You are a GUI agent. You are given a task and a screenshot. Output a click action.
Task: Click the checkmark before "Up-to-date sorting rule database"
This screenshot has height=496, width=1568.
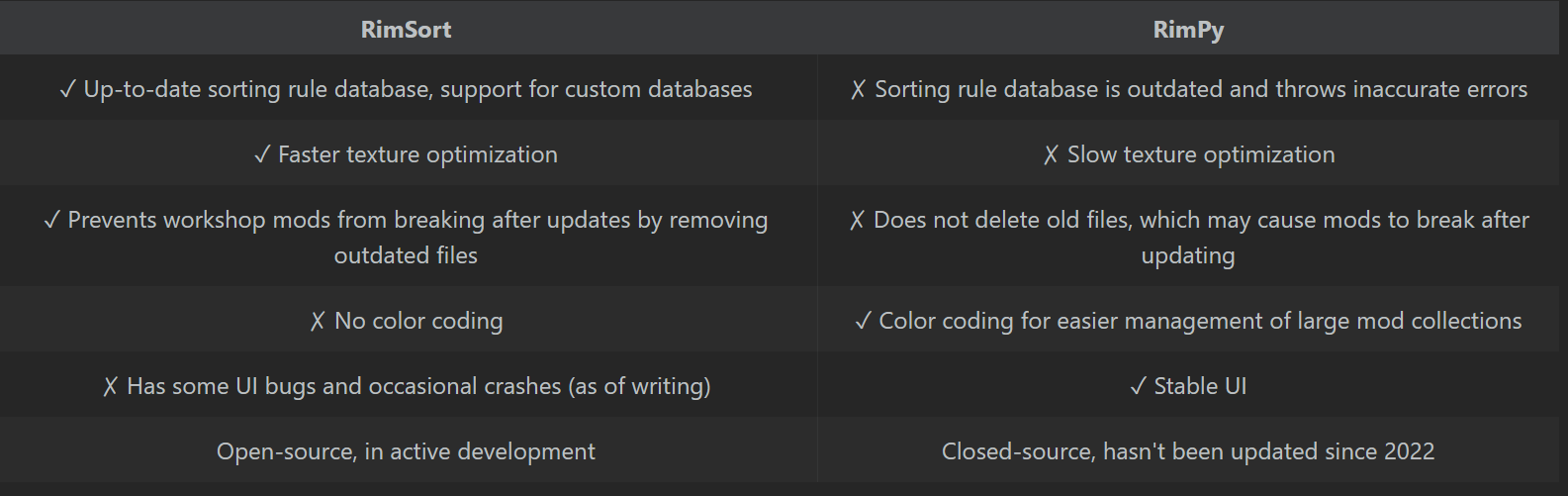tap(67, 89)
